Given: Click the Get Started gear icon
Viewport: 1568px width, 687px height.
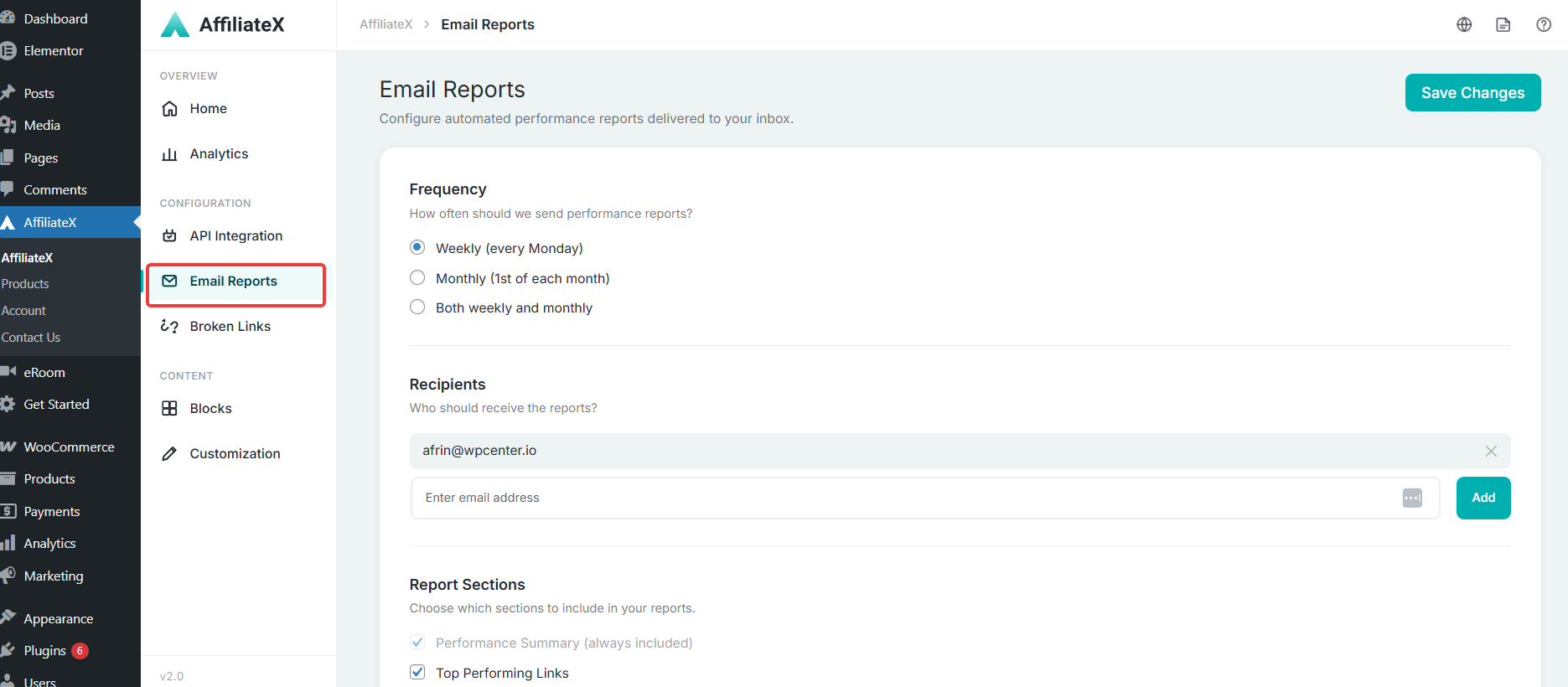Looking at the screenshot, I should (x=8, y=404).
